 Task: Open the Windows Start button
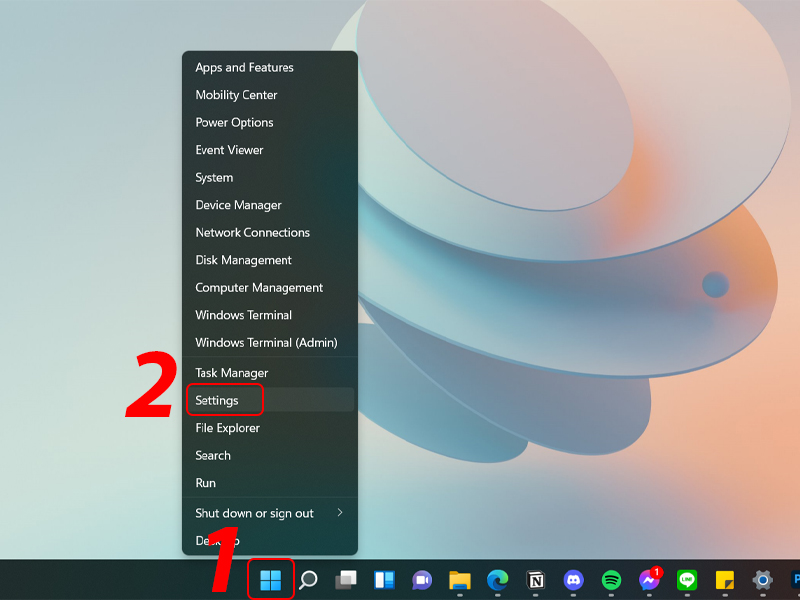pos(270,580)
